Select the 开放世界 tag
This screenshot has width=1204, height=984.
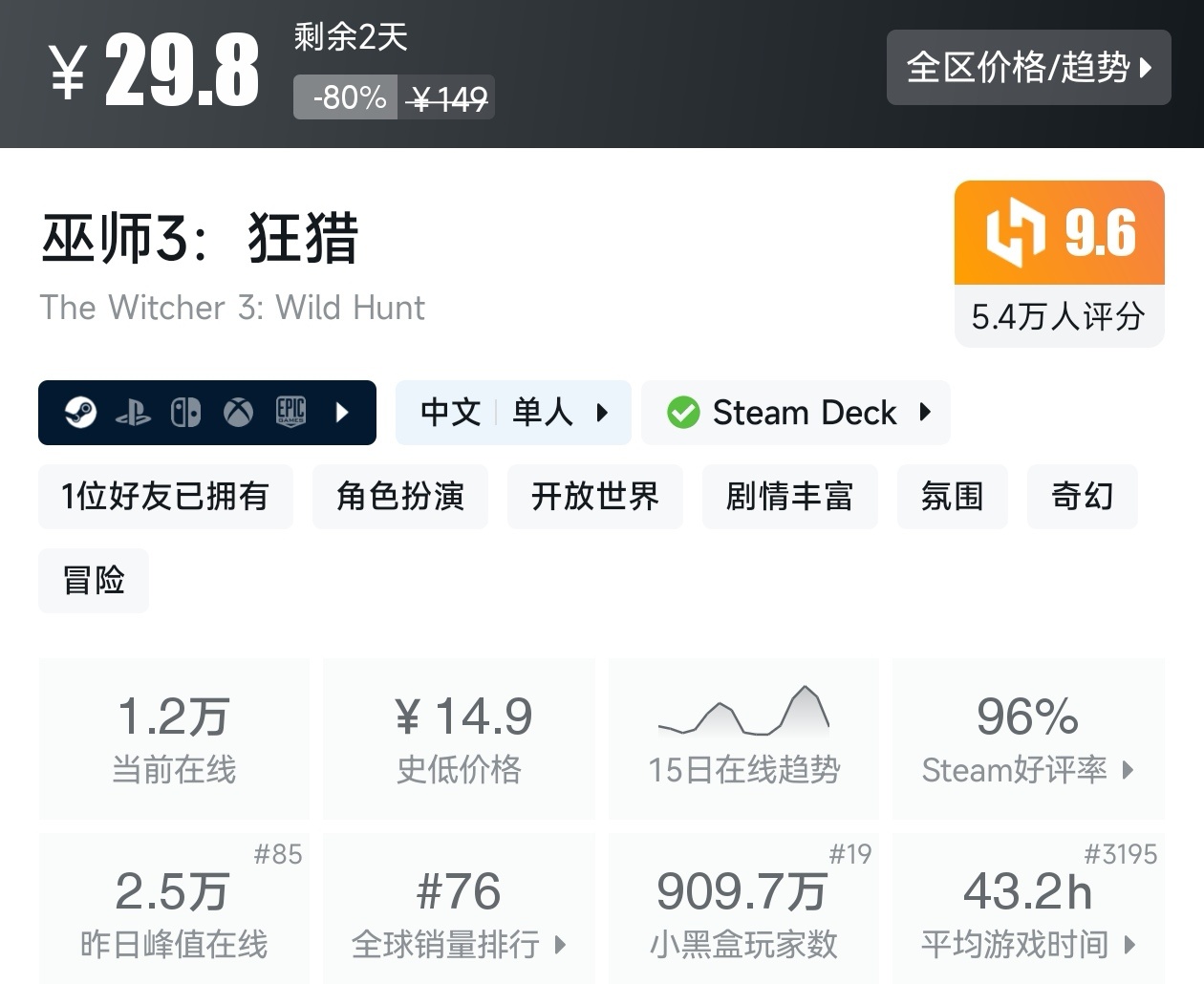click(594, 497)
